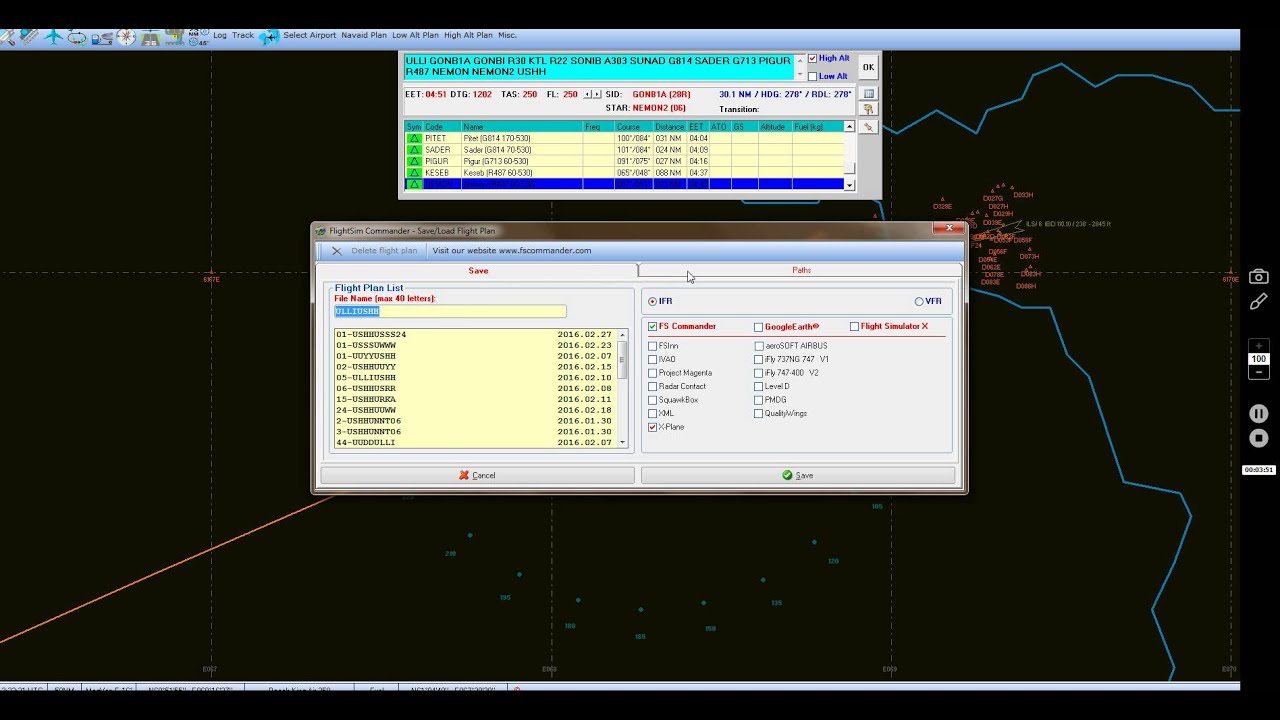Select highlighted NEMON row in waypoint table
This screenshot has height=720, width=1280.
pyautogui.click(x=624, y=185)
